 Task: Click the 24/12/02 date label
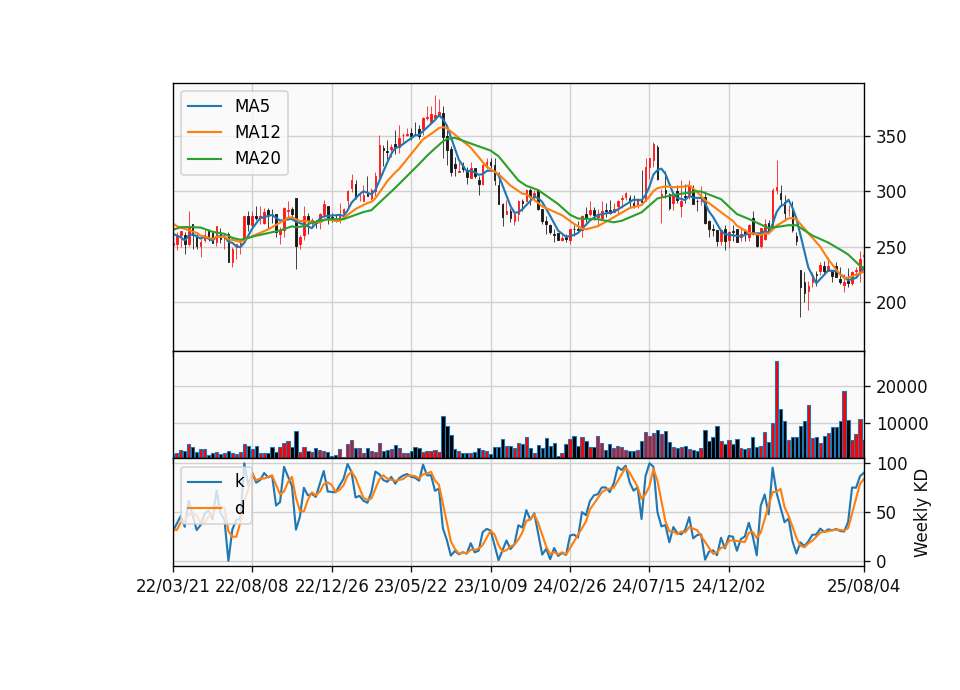click(729, 586)
